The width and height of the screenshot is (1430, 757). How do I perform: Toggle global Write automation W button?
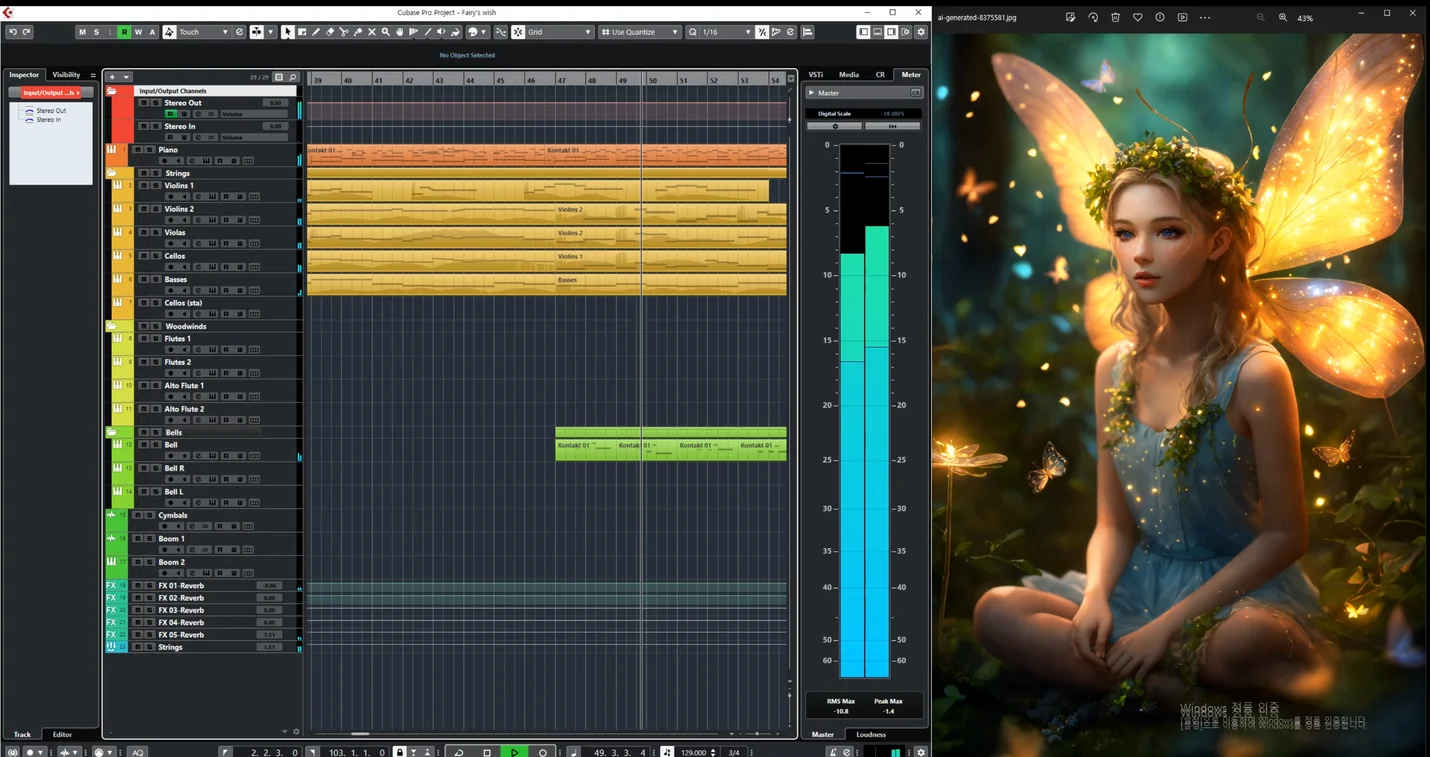tap(138, 32)
